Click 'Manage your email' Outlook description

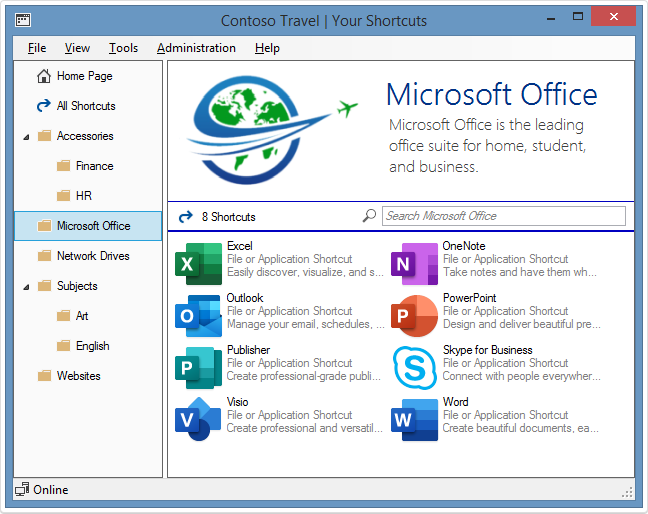pos(305,324)
